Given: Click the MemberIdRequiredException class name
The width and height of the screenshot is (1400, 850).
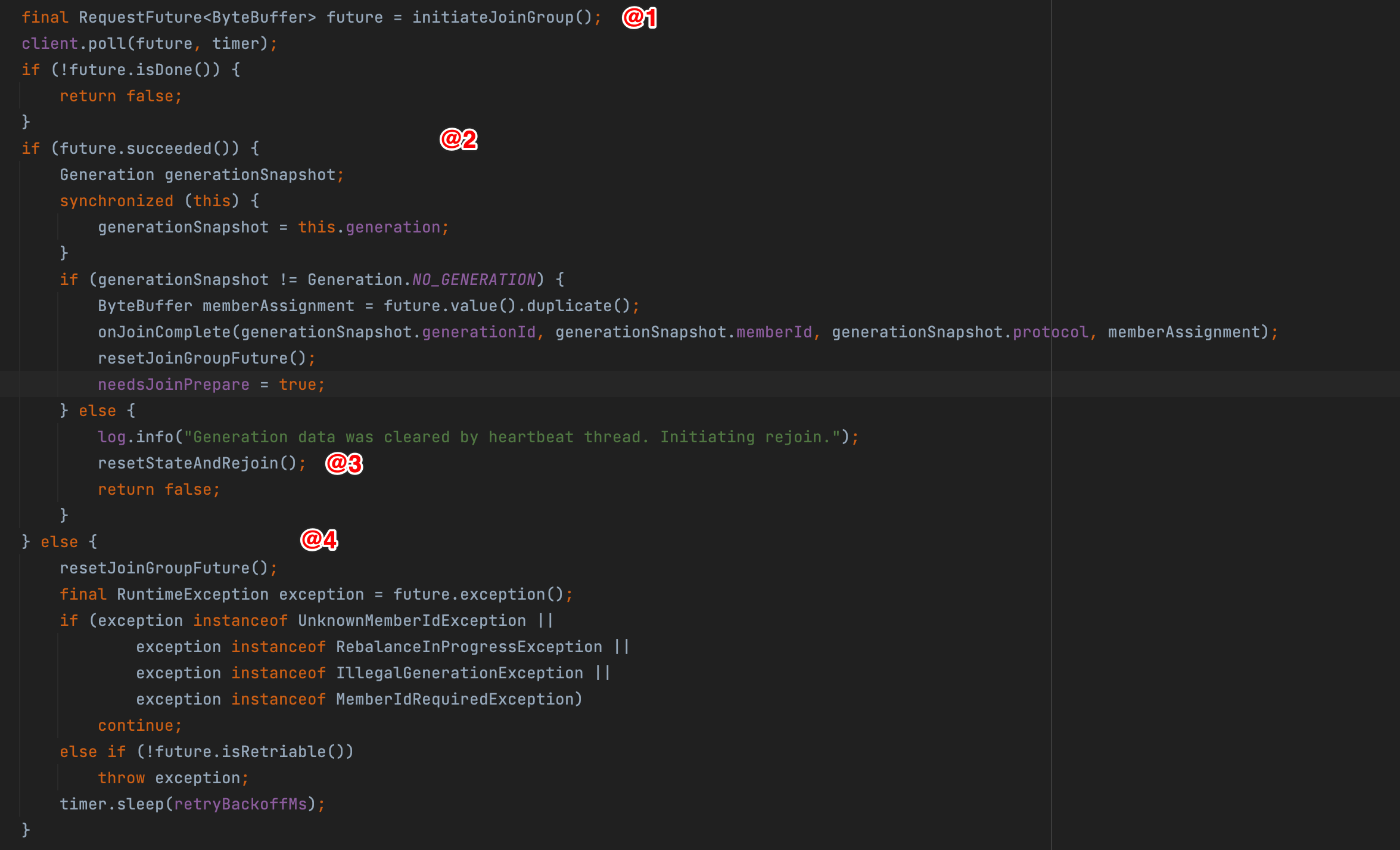Looking at the screenshot, I should click(x=455, y=699).
